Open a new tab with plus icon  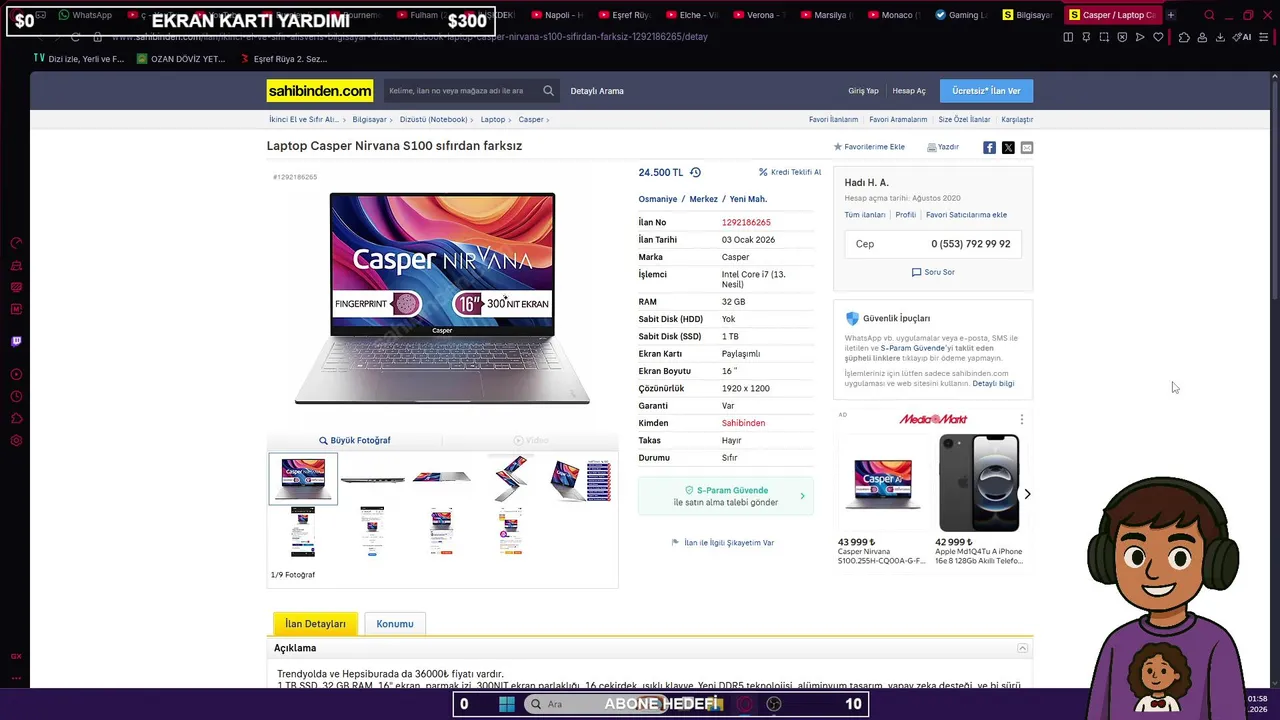point(1171,15)
